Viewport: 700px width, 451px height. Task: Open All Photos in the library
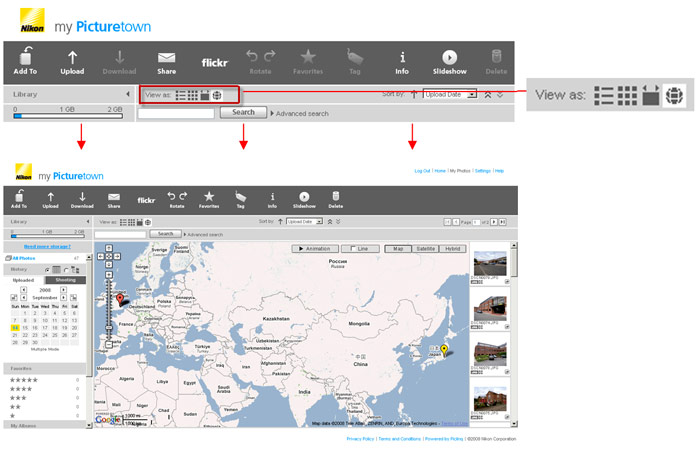click(24, 258)
